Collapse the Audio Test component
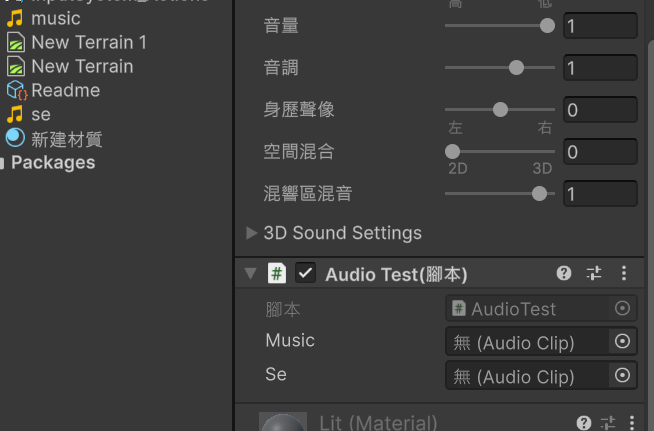This screenshot has height=431, width=654. (x=250, y=273)
